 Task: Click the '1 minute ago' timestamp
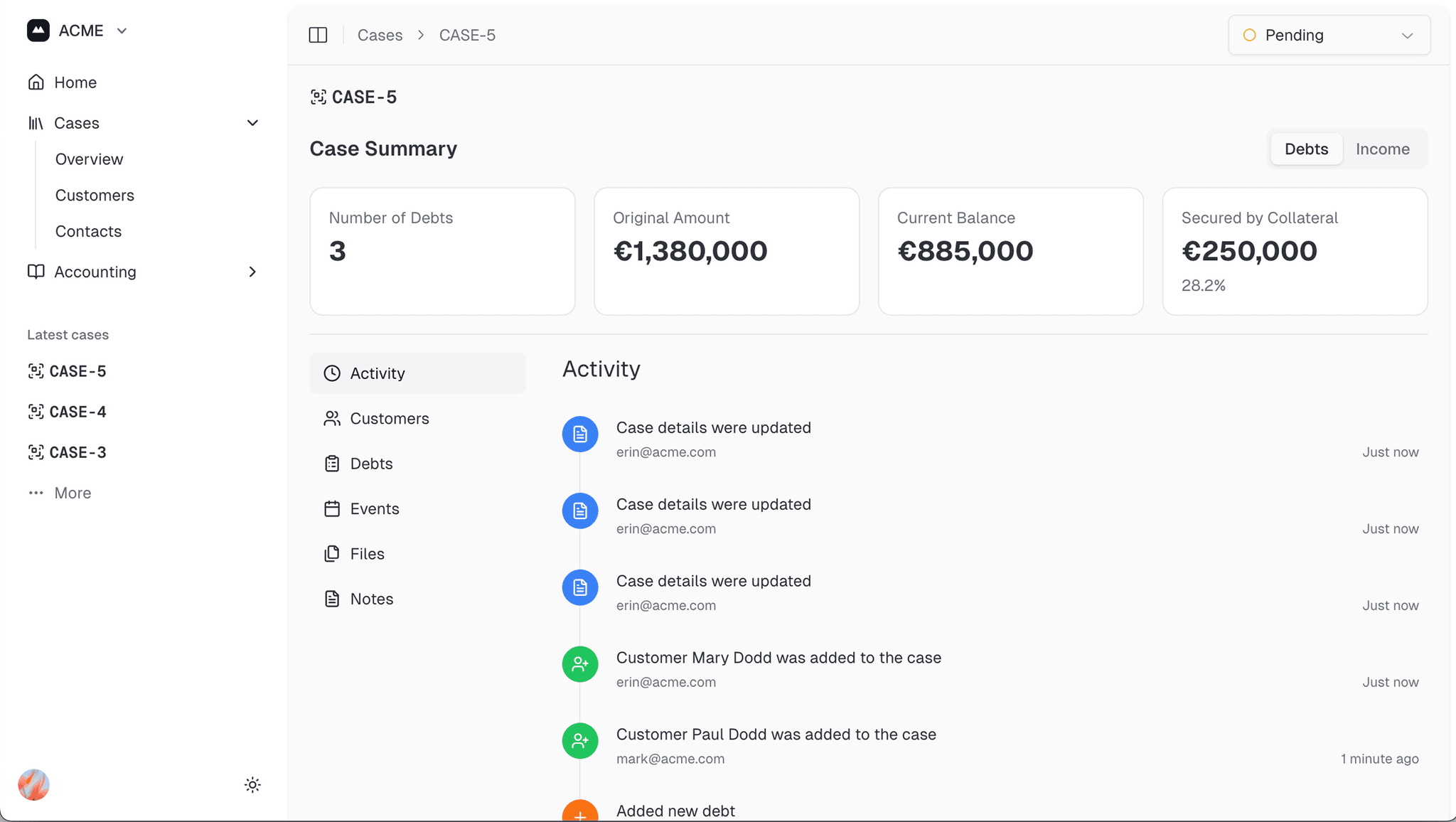pyautogui.click(x=1379, y=759)
